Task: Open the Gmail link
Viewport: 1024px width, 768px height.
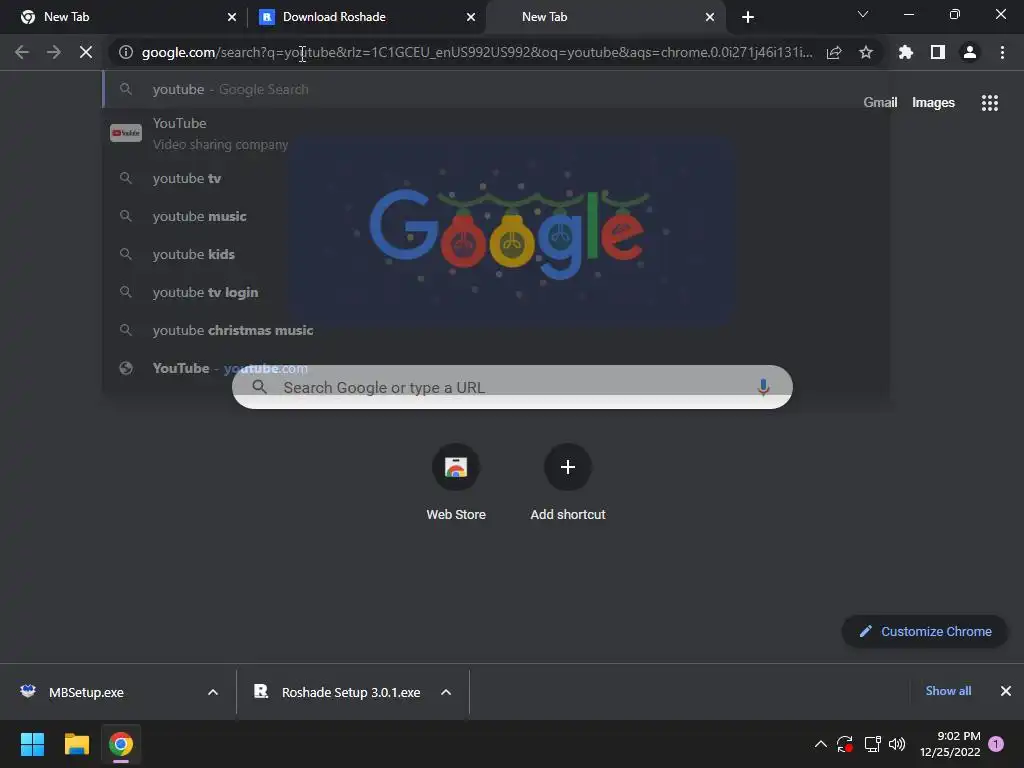Action: [880, 103]
